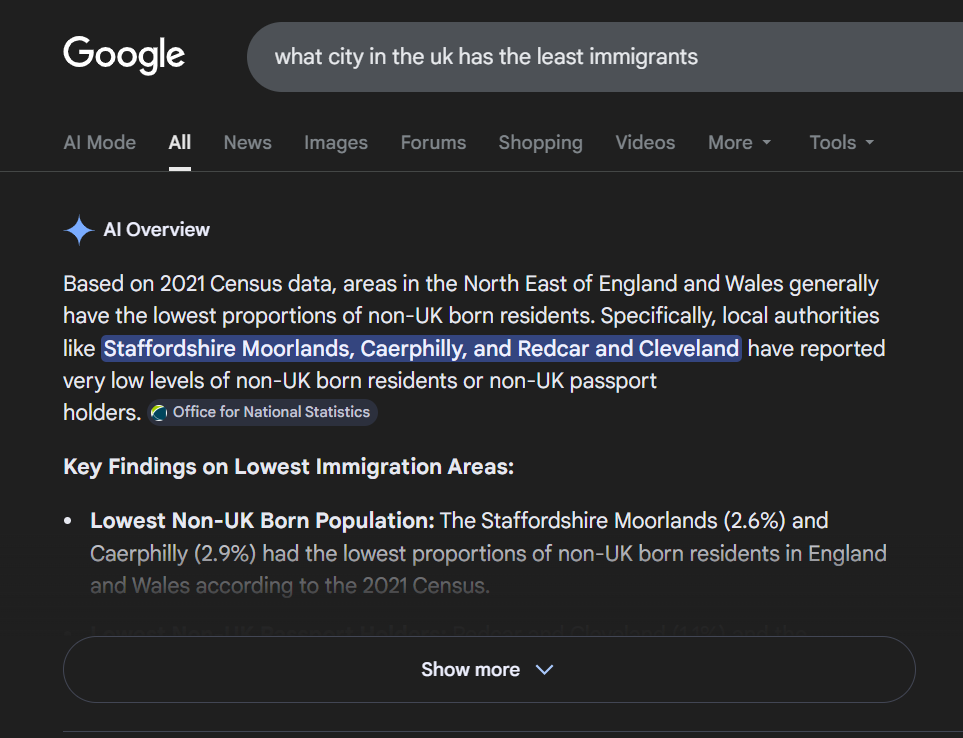Open the More dropdown menu
The image size is (963, 738).
pyautogui.click(x=740, y=142)
